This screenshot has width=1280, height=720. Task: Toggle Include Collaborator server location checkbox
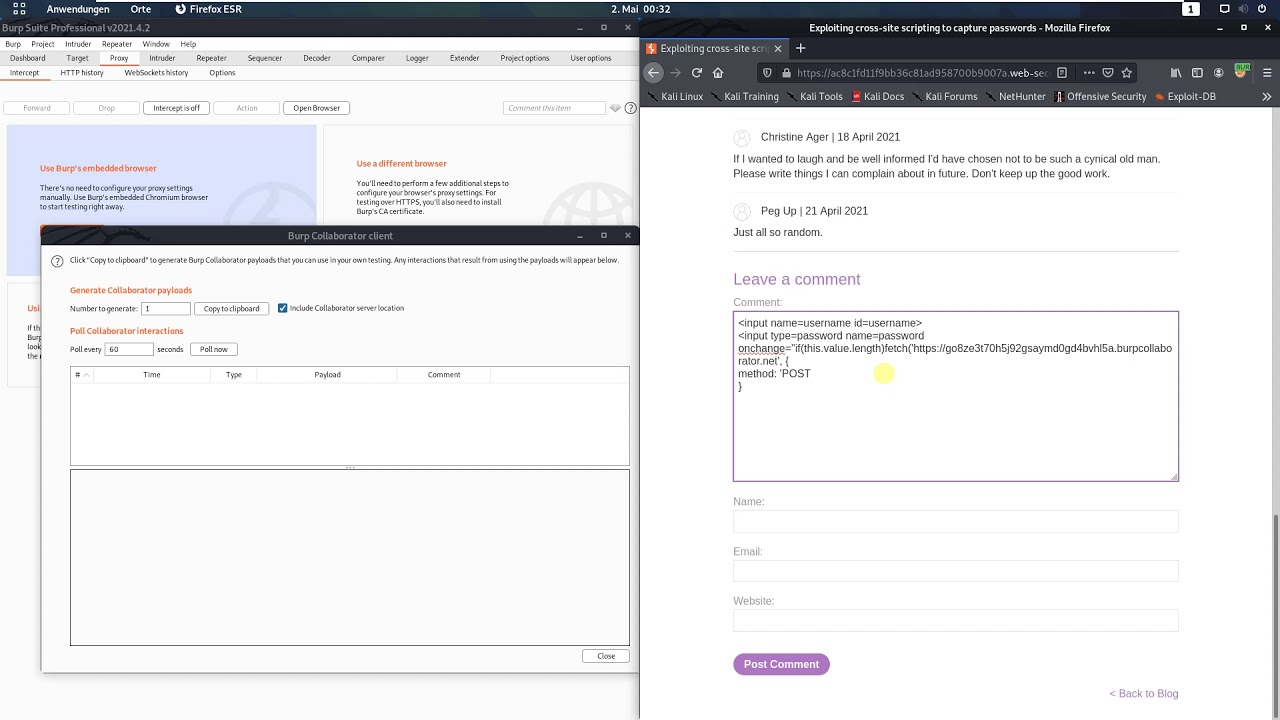(x=283, y=308)
